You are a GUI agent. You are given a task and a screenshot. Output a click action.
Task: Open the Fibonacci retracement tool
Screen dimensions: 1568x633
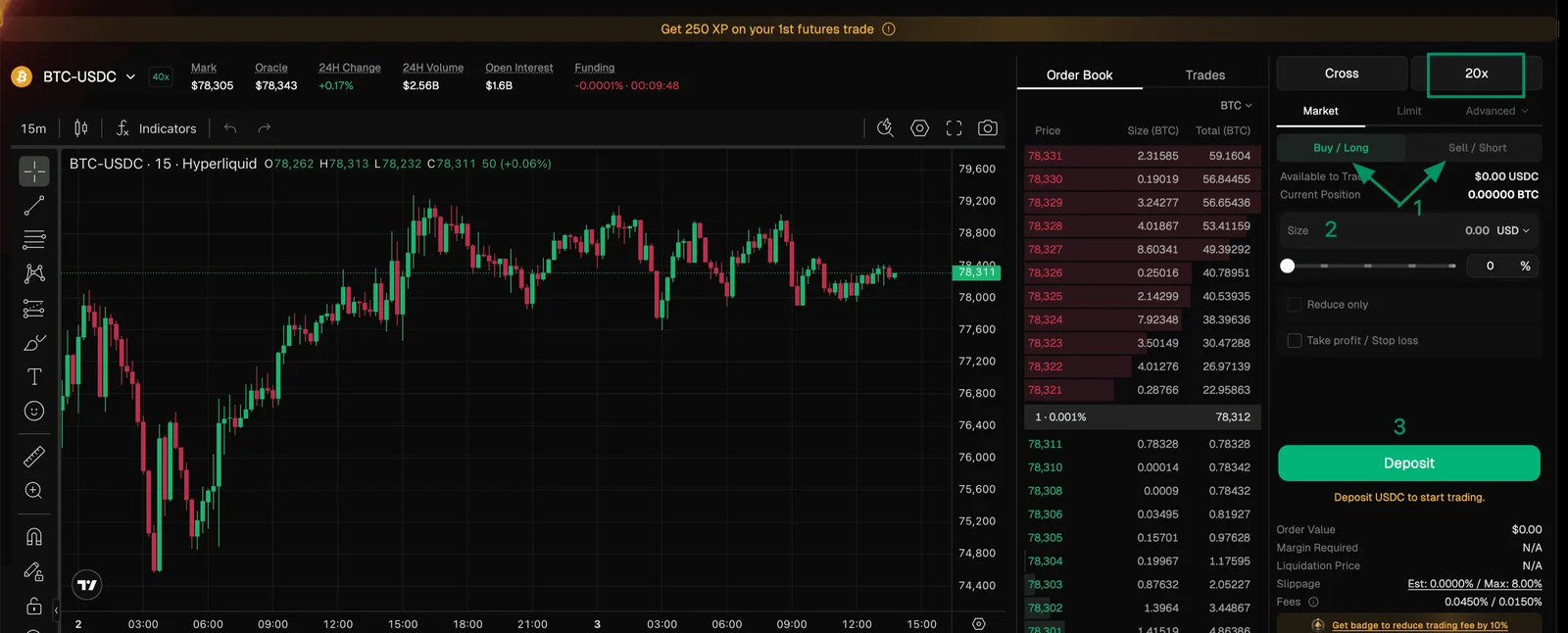(x=34, y=240)
